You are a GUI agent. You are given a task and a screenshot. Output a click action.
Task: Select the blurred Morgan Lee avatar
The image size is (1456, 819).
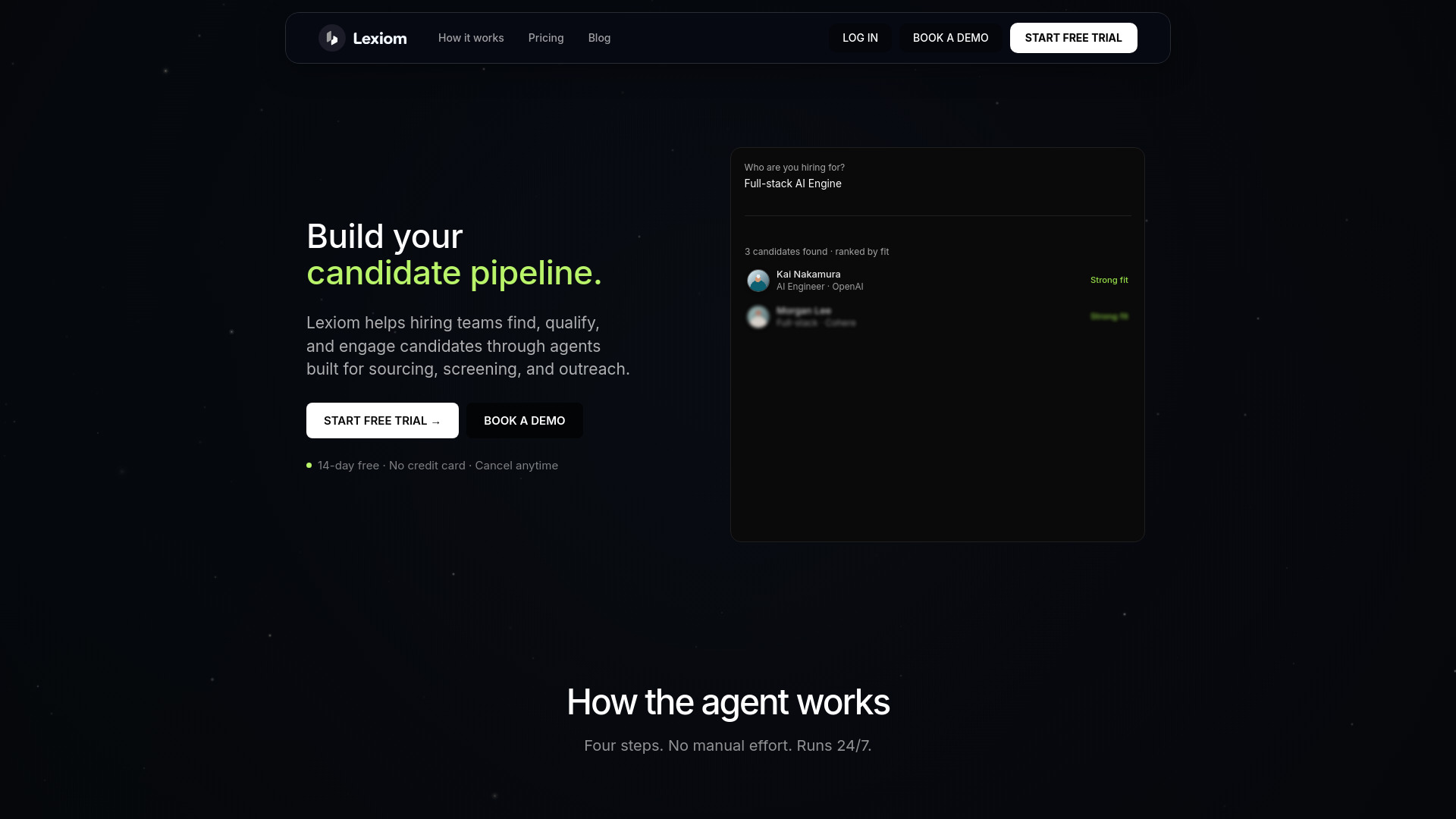[x=758, y=317]
